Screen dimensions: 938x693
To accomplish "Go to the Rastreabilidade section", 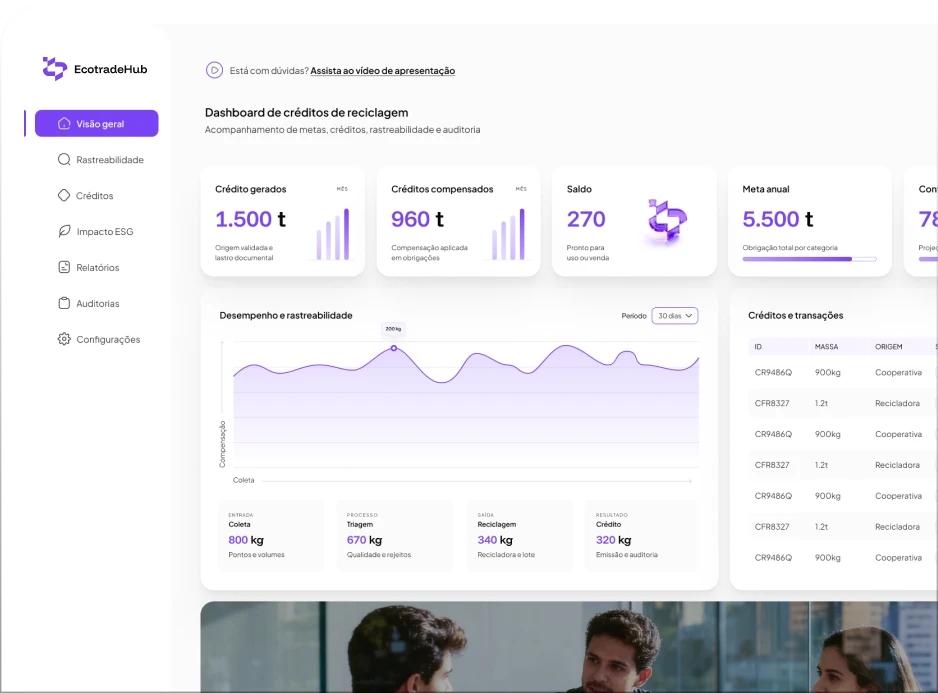I will [x=101, y=160].
